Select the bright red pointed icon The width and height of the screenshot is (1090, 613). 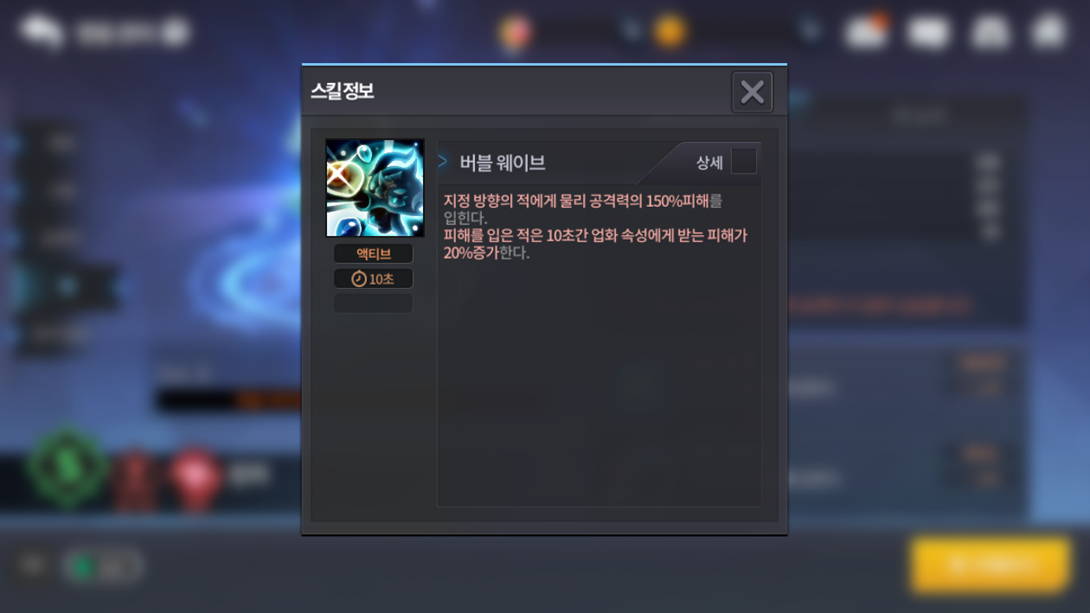[x=195, y=480]
